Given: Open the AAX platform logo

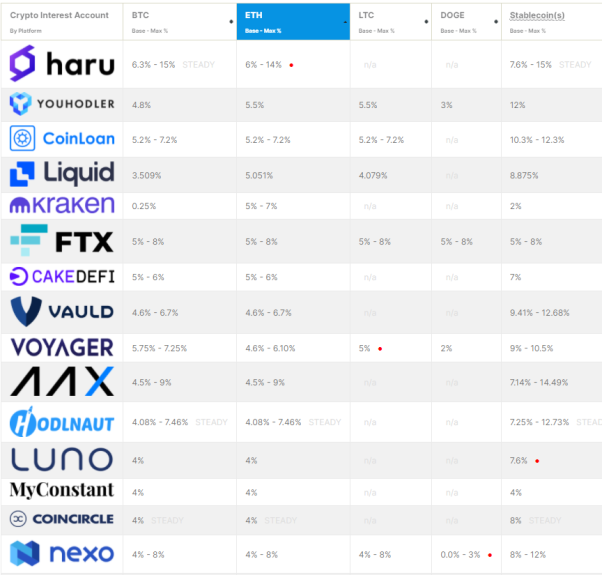Looking at the screenshot, I should 62,381.
